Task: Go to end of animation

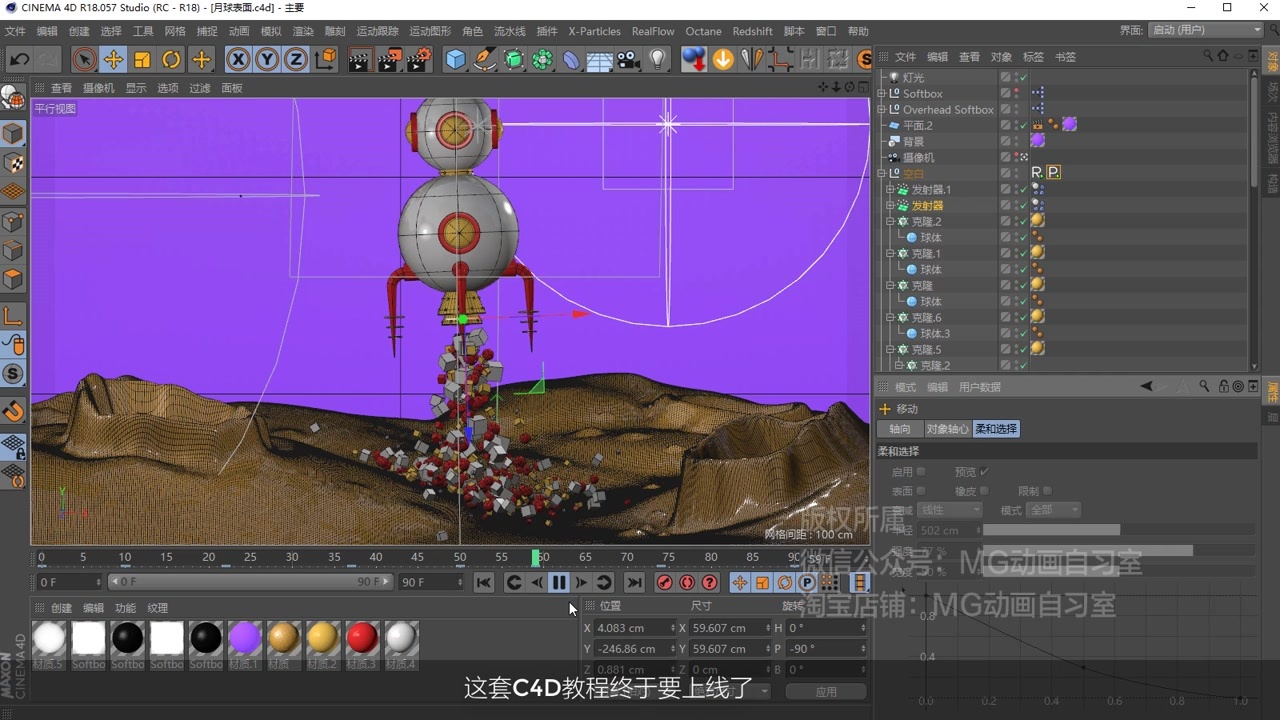Action: (x=634, y=583)
